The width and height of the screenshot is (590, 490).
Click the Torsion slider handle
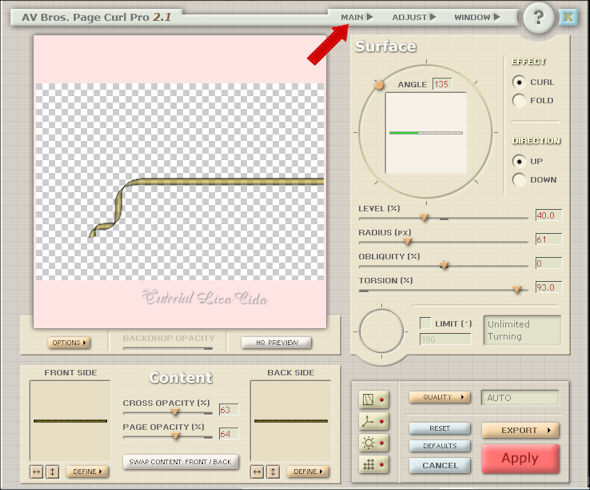coord(517,290)
